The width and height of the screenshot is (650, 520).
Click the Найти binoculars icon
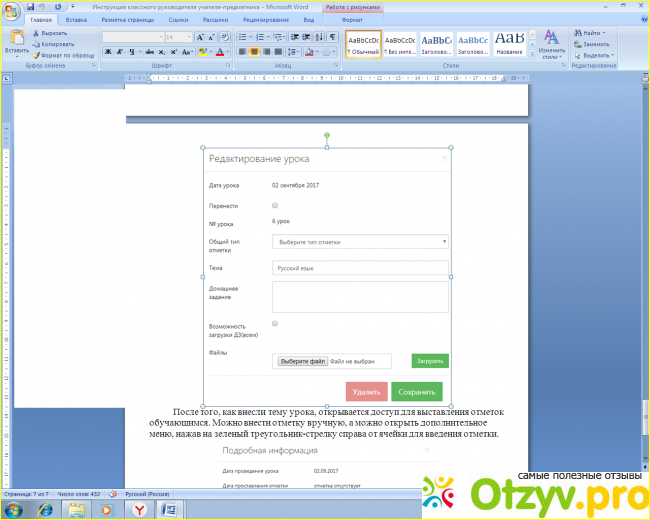578,33
